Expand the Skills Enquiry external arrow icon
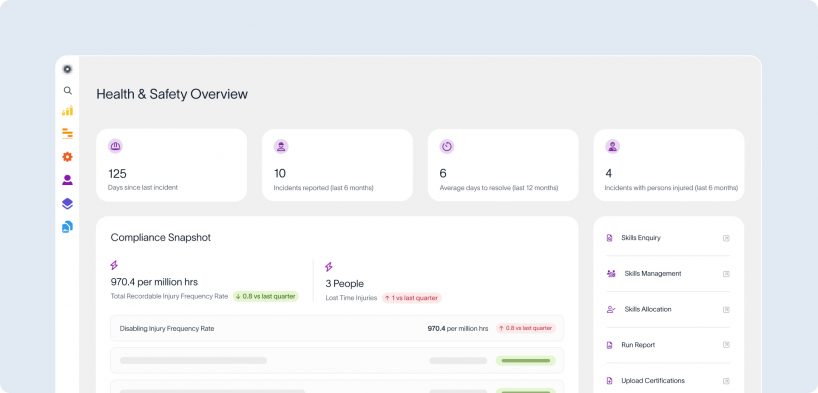Image resolution: width=818 pixels, height=393 pixels. [726, 238]
